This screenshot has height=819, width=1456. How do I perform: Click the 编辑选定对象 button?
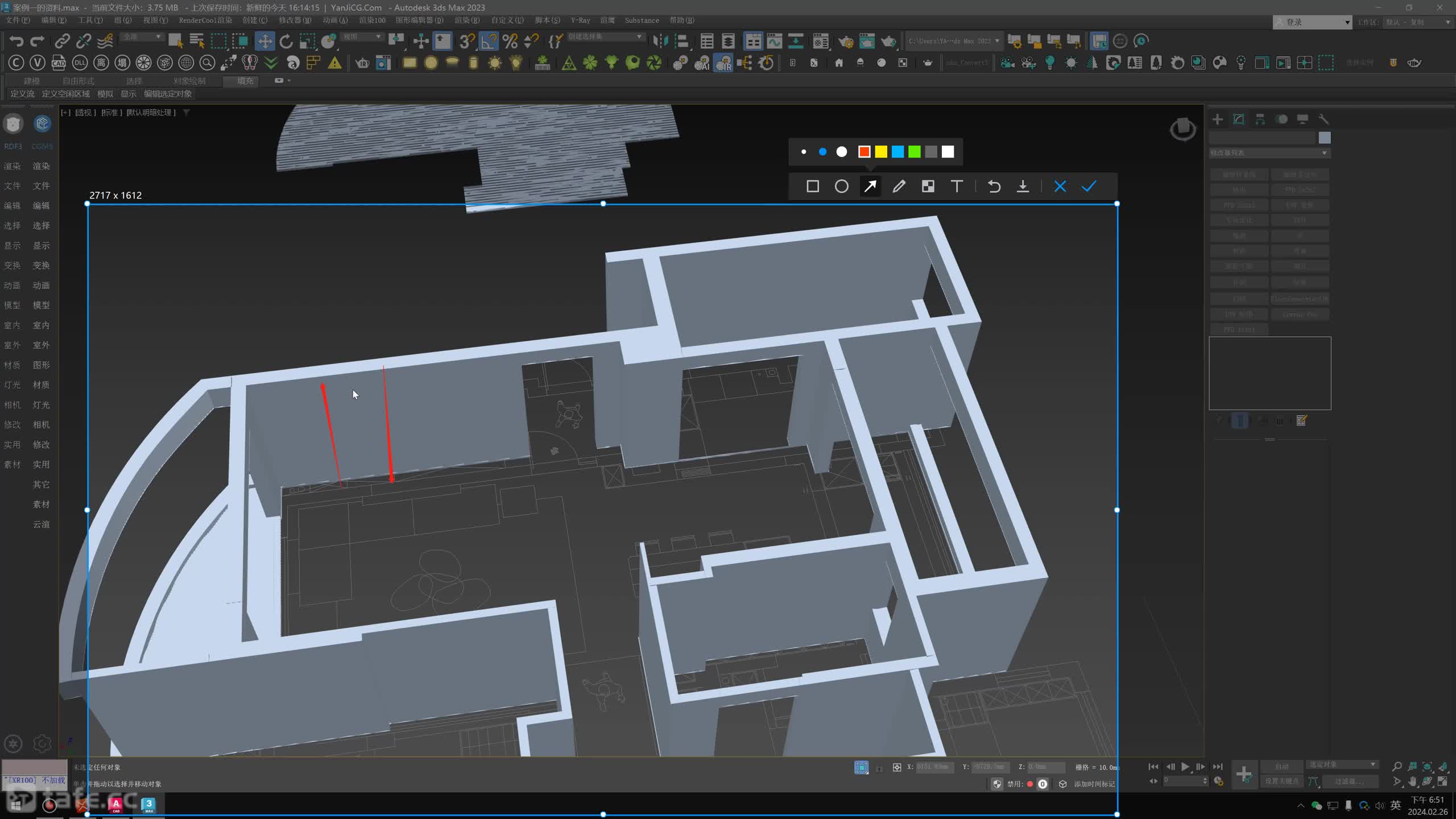point(168,94)
